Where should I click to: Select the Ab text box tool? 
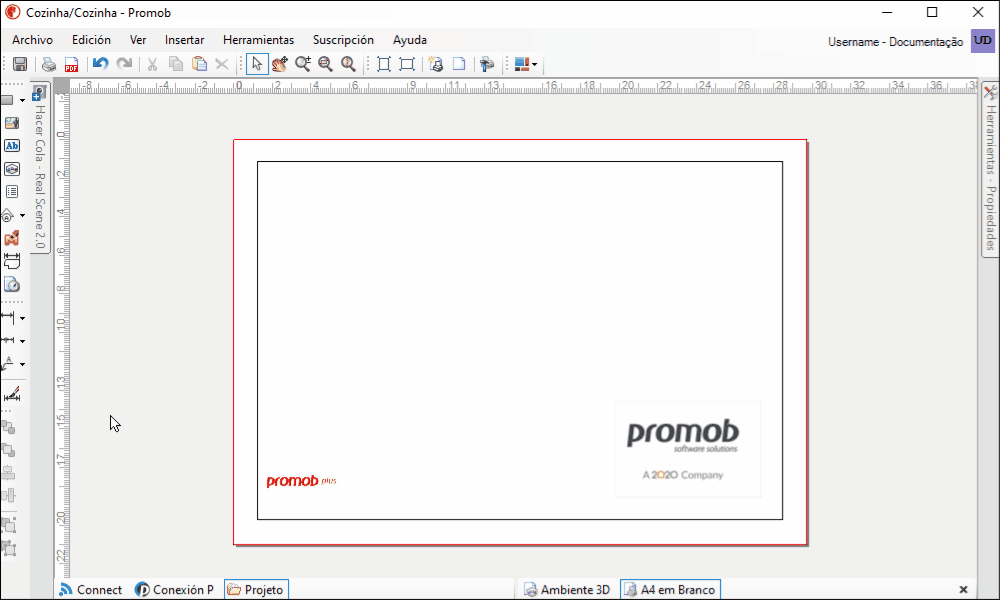click(x=11, y=146)
